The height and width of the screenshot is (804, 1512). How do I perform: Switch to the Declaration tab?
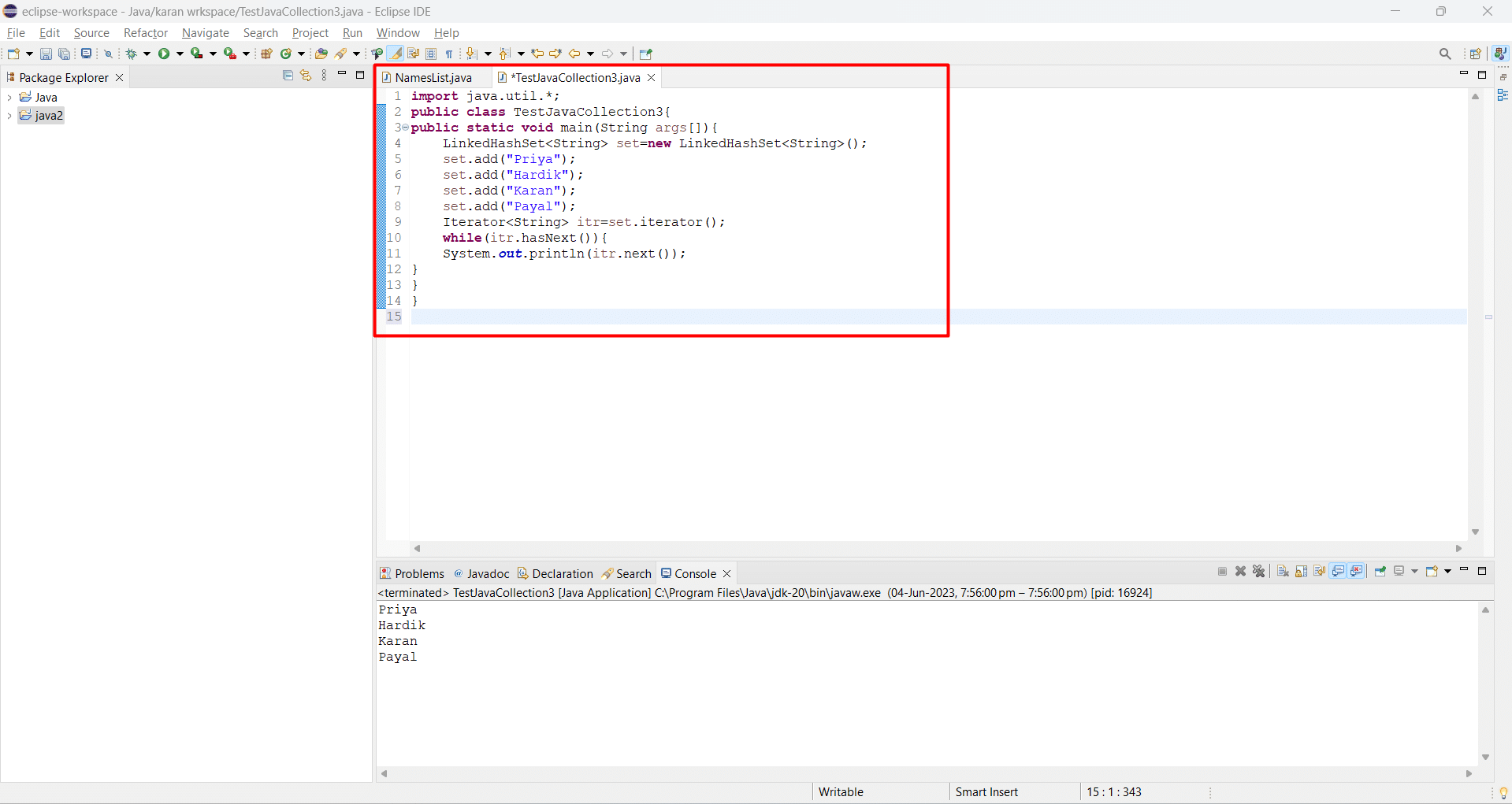[555, 573]
